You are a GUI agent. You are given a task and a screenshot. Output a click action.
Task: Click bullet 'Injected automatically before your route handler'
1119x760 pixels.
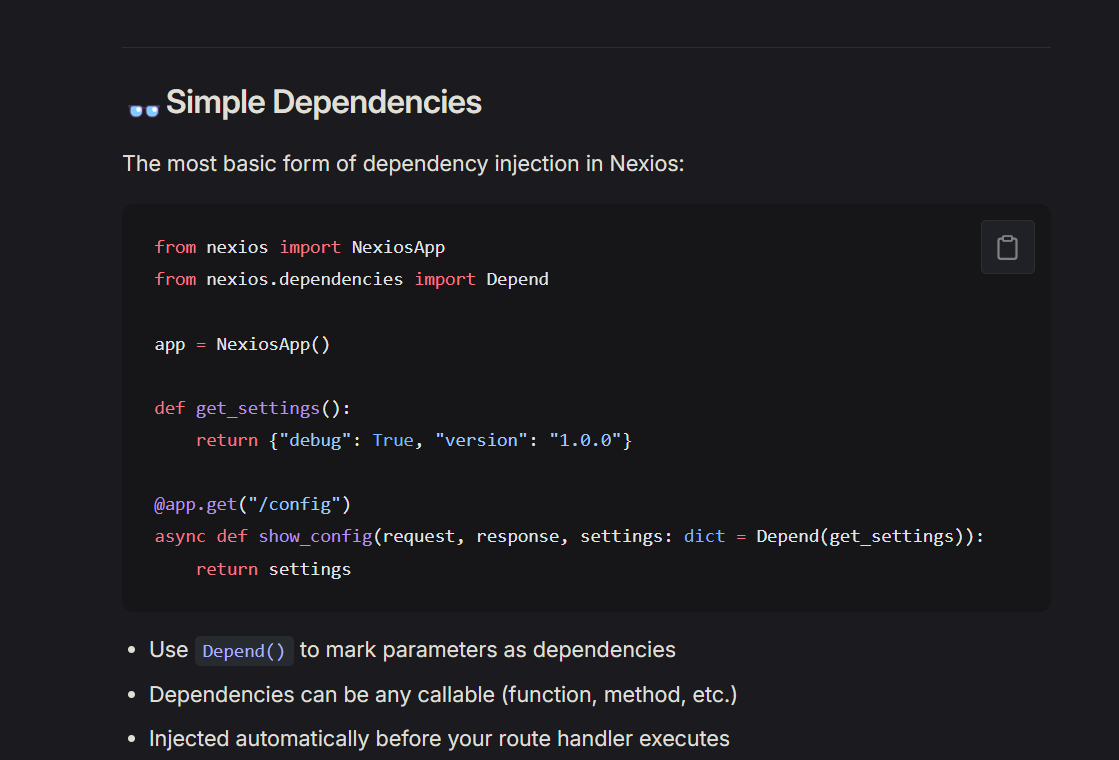point(439,739)
